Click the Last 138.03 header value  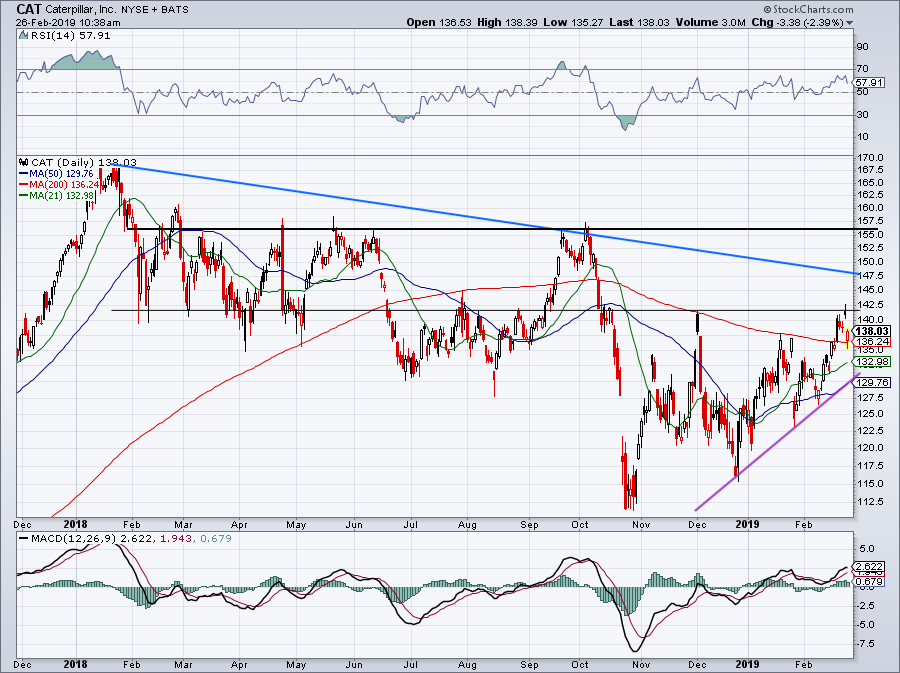(639, 22)
